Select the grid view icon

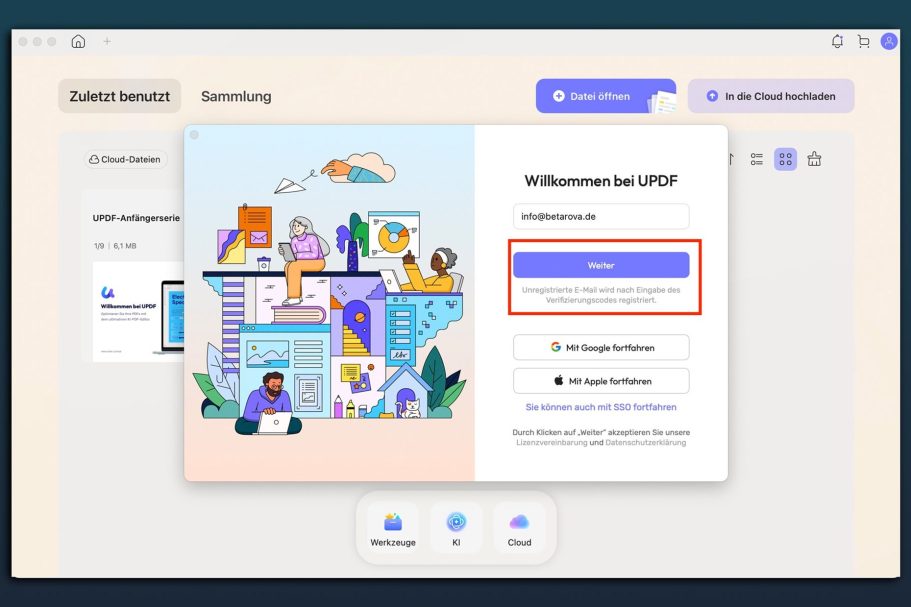click(x=786, y=159)
